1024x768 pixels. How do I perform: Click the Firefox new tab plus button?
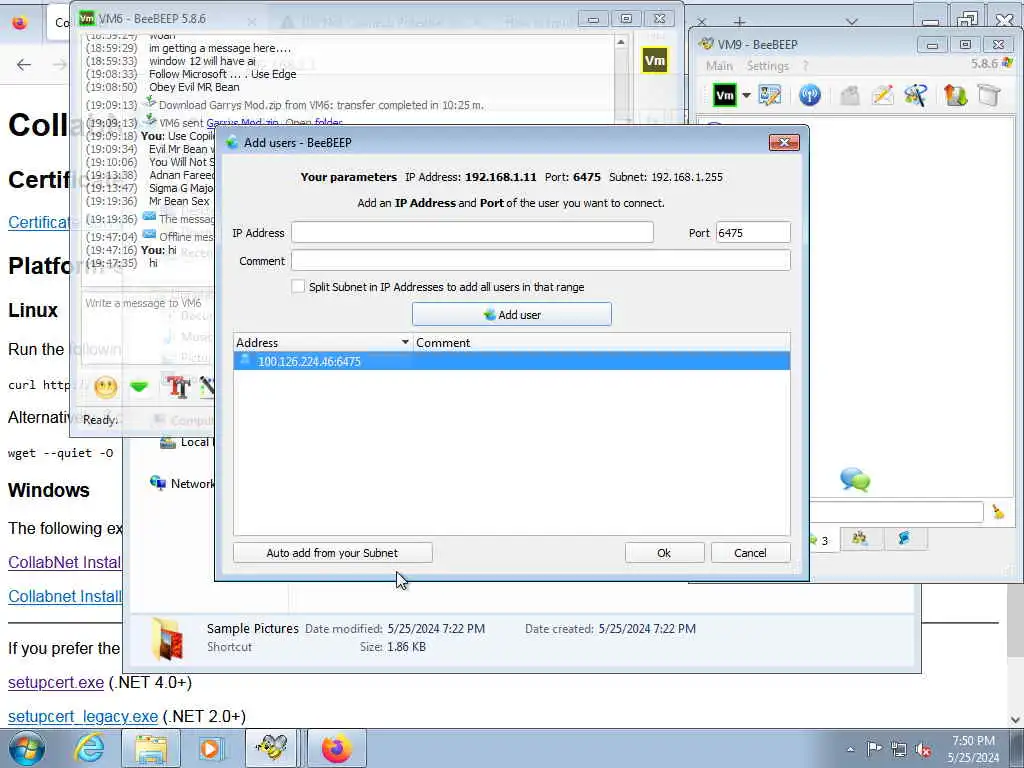[739, 22]
